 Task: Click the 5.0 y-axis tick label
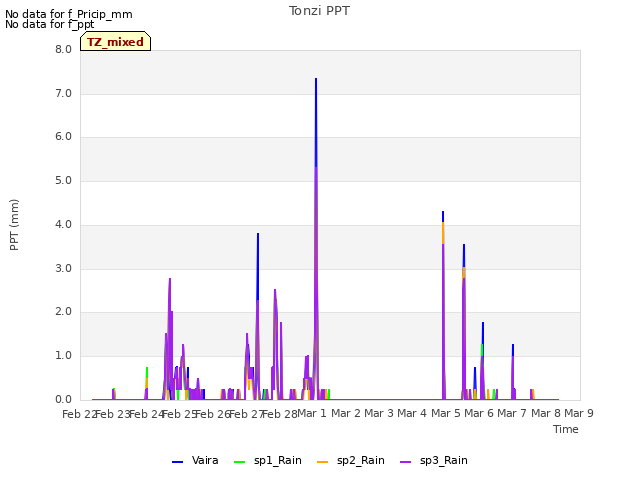(x=63, y=181)
